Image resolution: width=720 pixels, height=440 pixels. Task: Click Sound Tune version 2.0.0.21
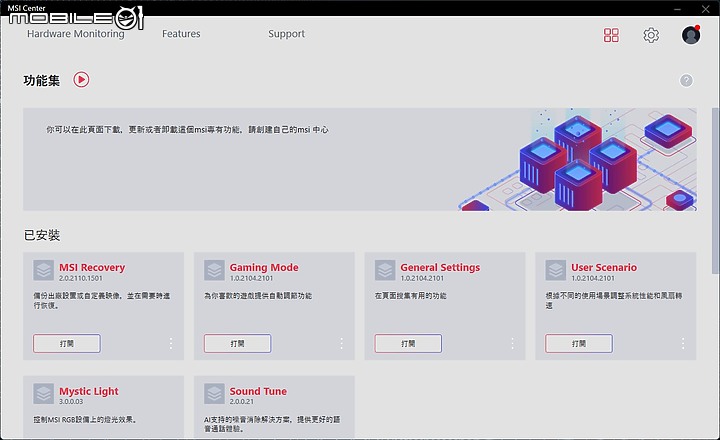(242, 401)
